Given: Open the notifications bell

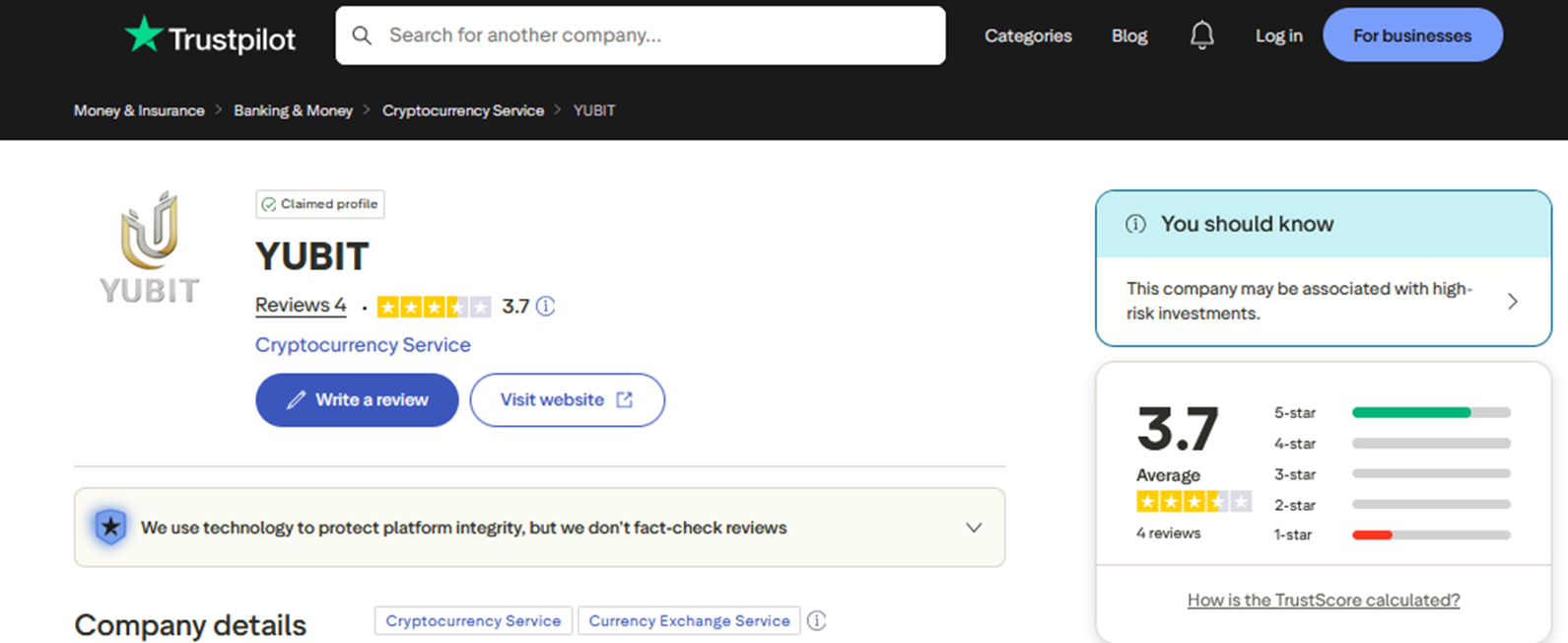Looking at the screenshot, I should pyautogui.click(x=1201, y=36).
